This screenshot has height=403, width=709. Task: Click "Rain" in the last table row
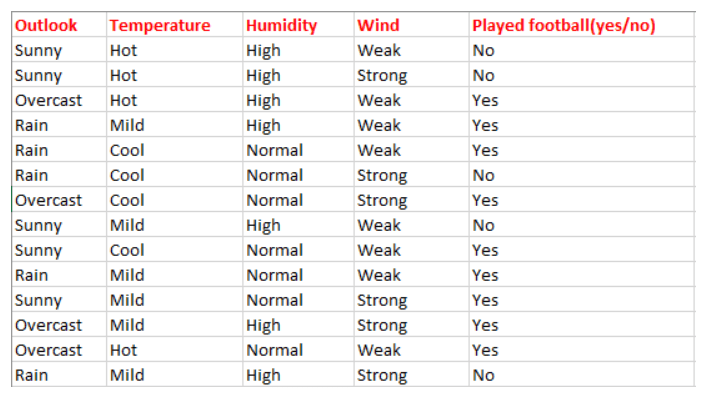(33, 375)
